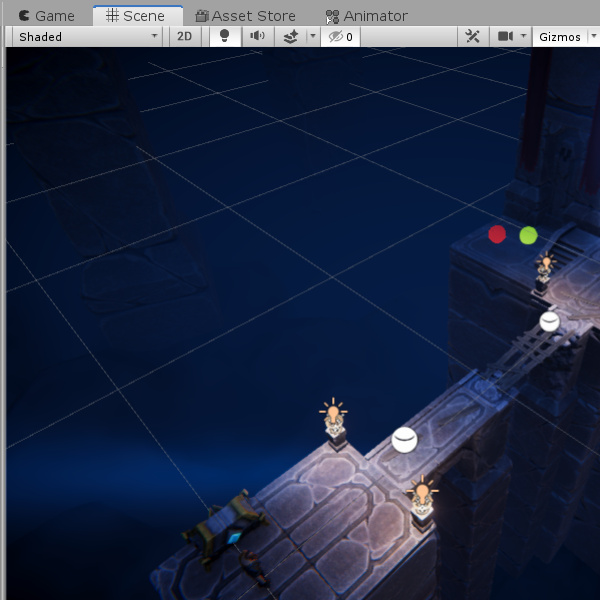Open the Asset Store tab
The height and width of the screenshot is (600, 600).
point(245,16)
